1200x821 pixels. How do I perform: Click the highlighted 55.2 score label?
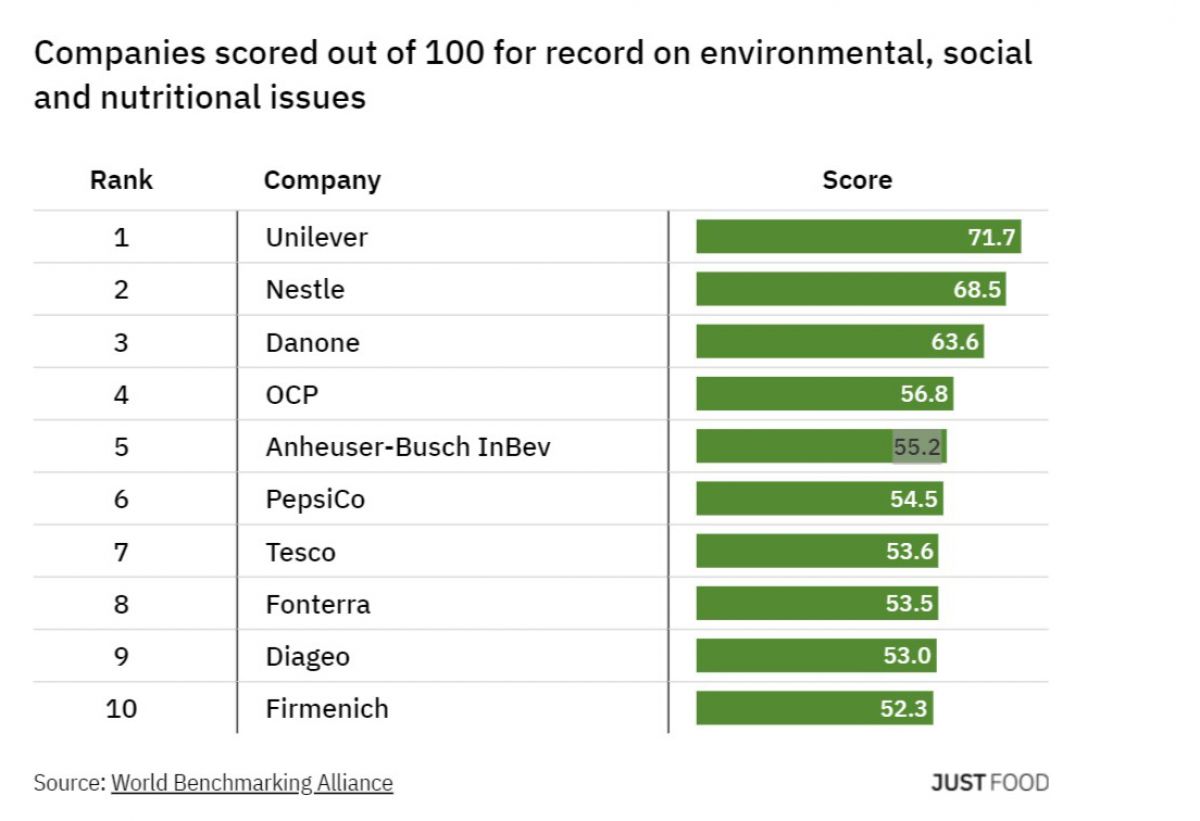917,447
